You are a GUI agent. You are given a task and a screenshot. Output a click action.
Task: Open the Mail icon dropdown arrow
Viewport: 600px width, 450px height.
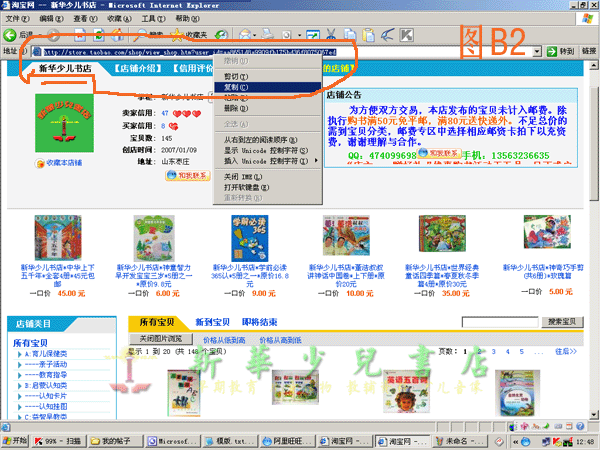pyautogui.click(x=254, y=35)
